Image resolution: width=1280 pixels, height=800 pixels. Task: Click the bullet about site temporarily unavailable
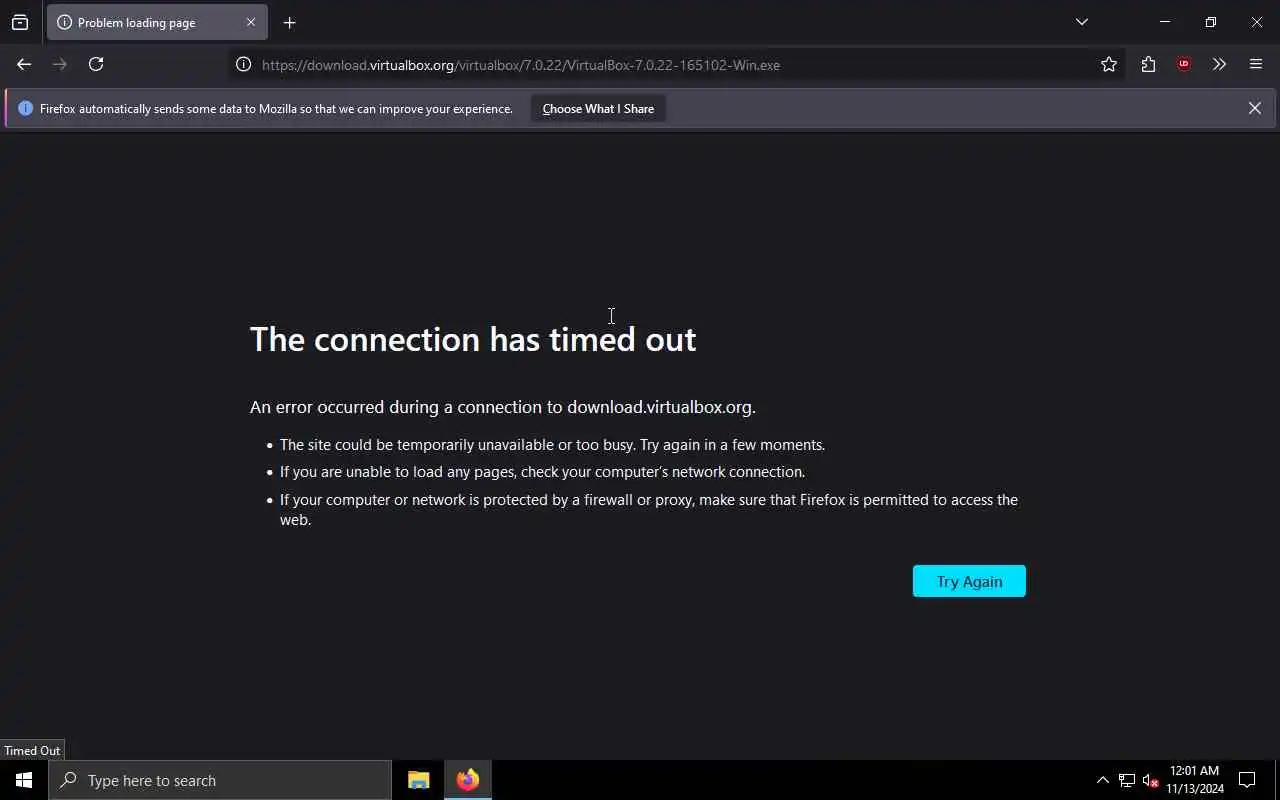tap(552, 445)
